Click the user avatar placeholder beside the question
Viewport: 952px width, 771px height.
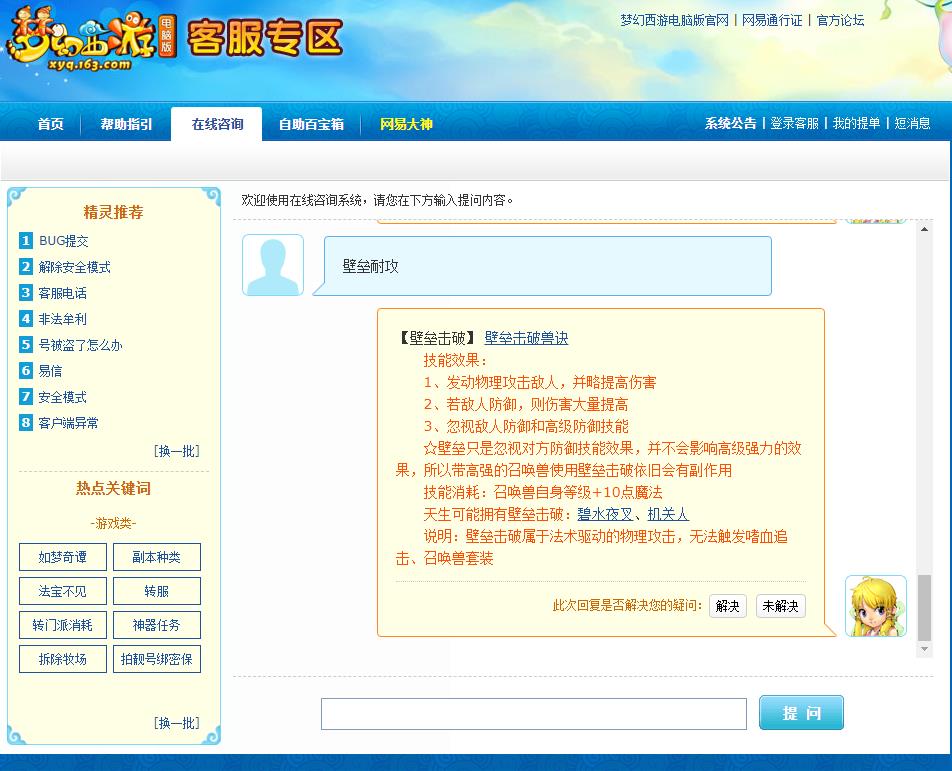[x=272, y=264]
